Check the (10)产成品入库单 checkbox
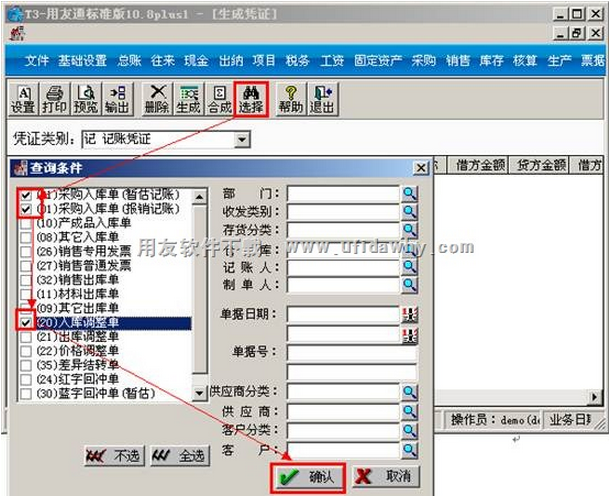Image resolution: width=609 pixels, height=497 pixels. pos(26,224)
